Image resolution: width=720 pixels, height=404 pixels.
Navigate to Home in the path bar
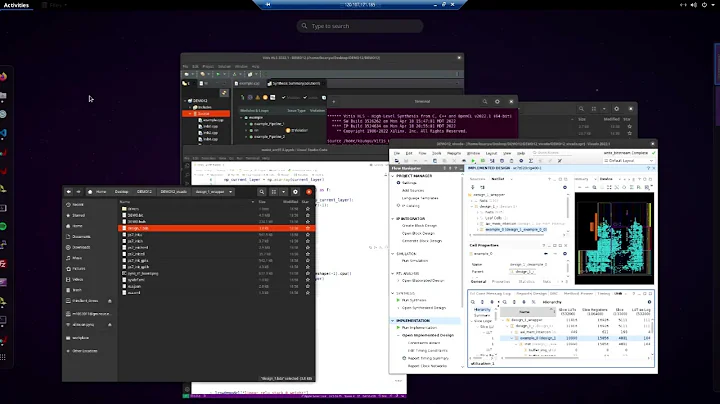point(97,192)
